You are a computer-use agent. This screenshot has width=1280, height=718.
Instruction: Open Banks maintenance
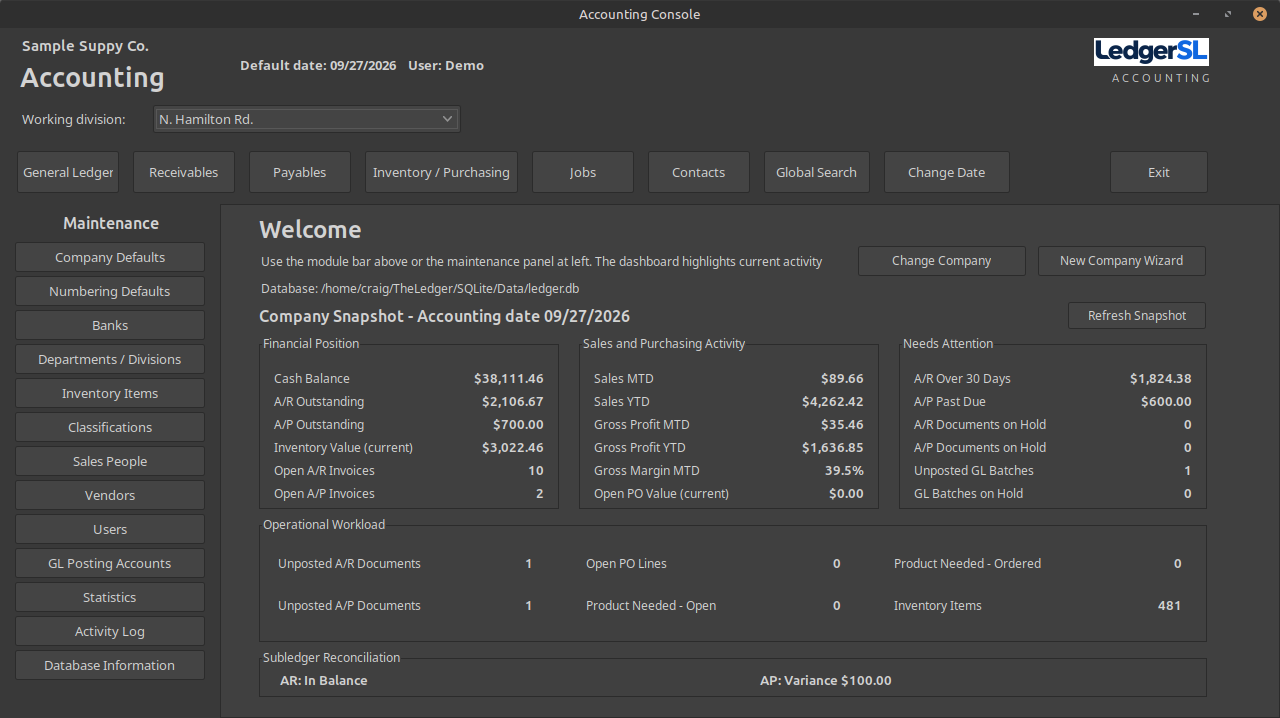(x=110, y=325)
